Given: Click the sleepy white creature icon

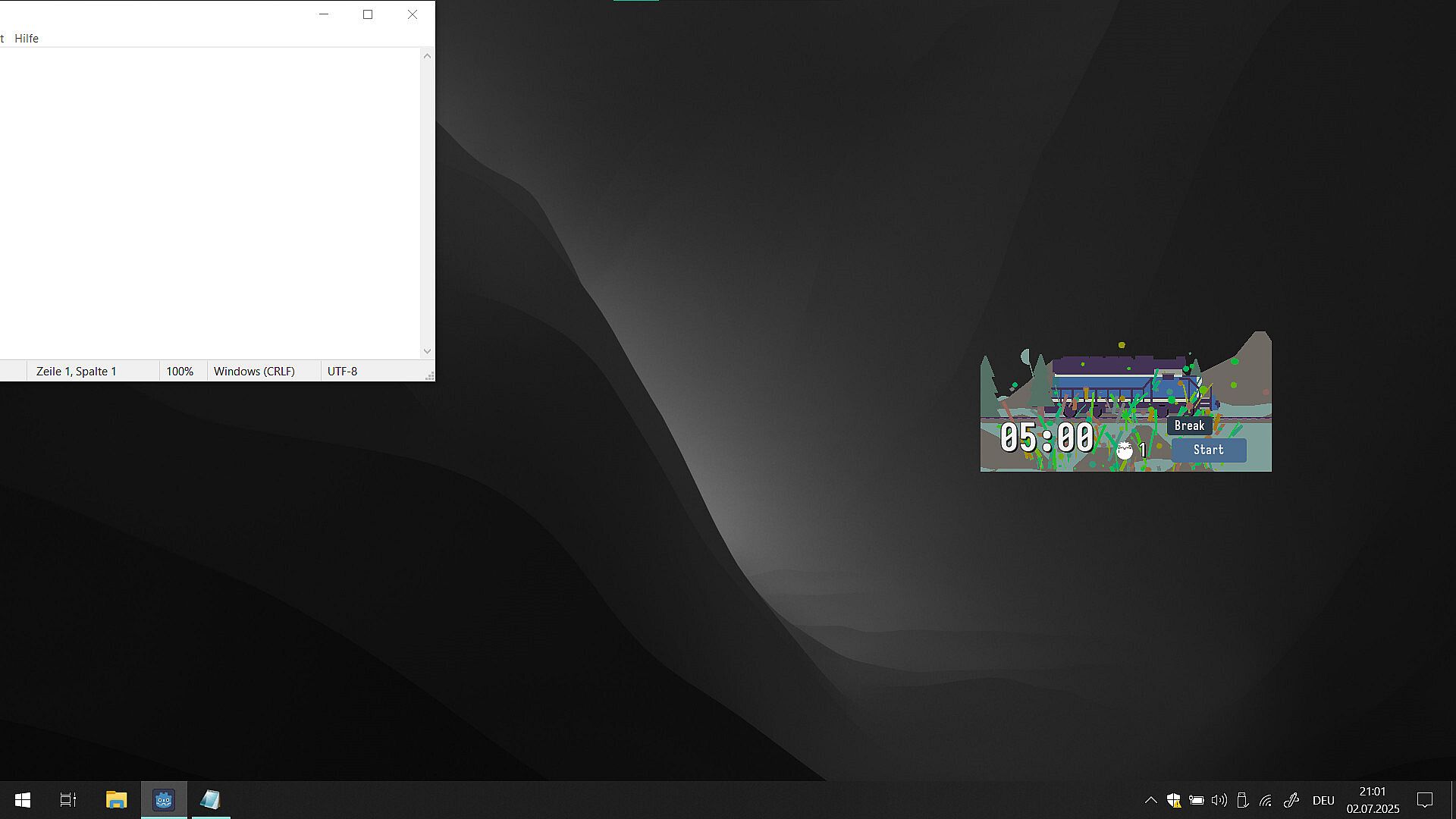Looking at the screenshot, I should click(1125, 450).
